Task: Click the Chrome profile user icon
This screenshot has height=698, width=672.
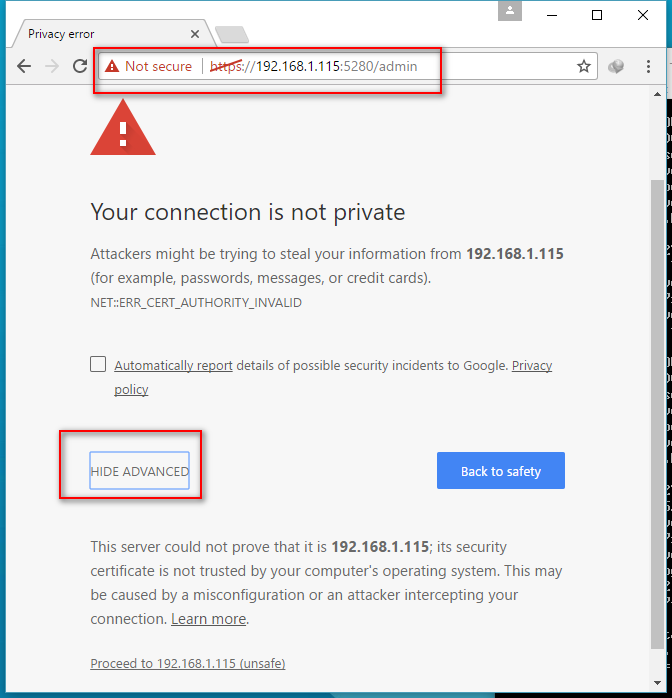Action: click(511, 12)
